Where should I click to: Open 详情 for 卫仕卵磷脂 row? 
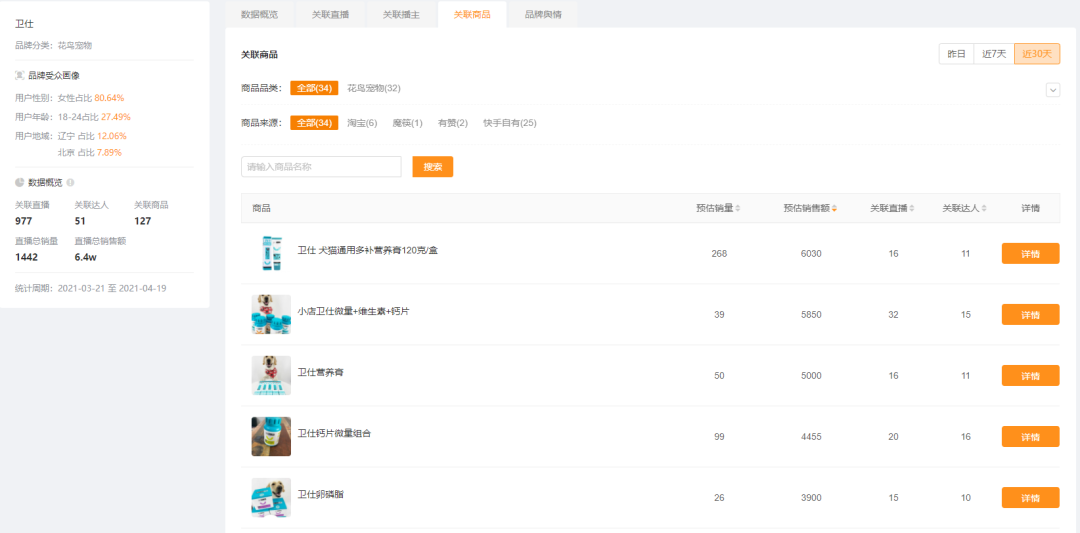click(1030, 498)
